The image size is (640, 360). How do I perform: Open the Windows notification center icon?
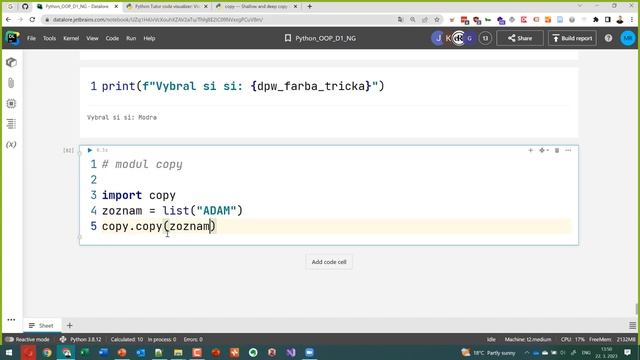pos(627,352)
